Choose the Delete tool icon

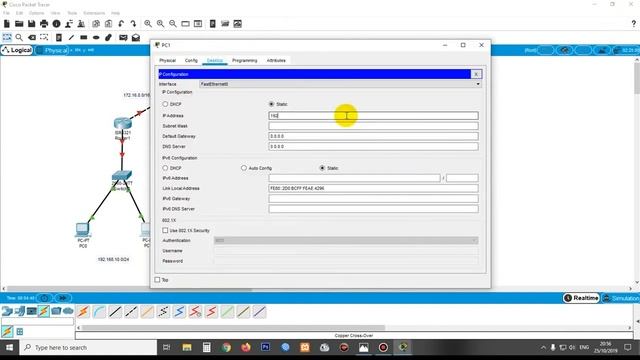tap(31, 38)
